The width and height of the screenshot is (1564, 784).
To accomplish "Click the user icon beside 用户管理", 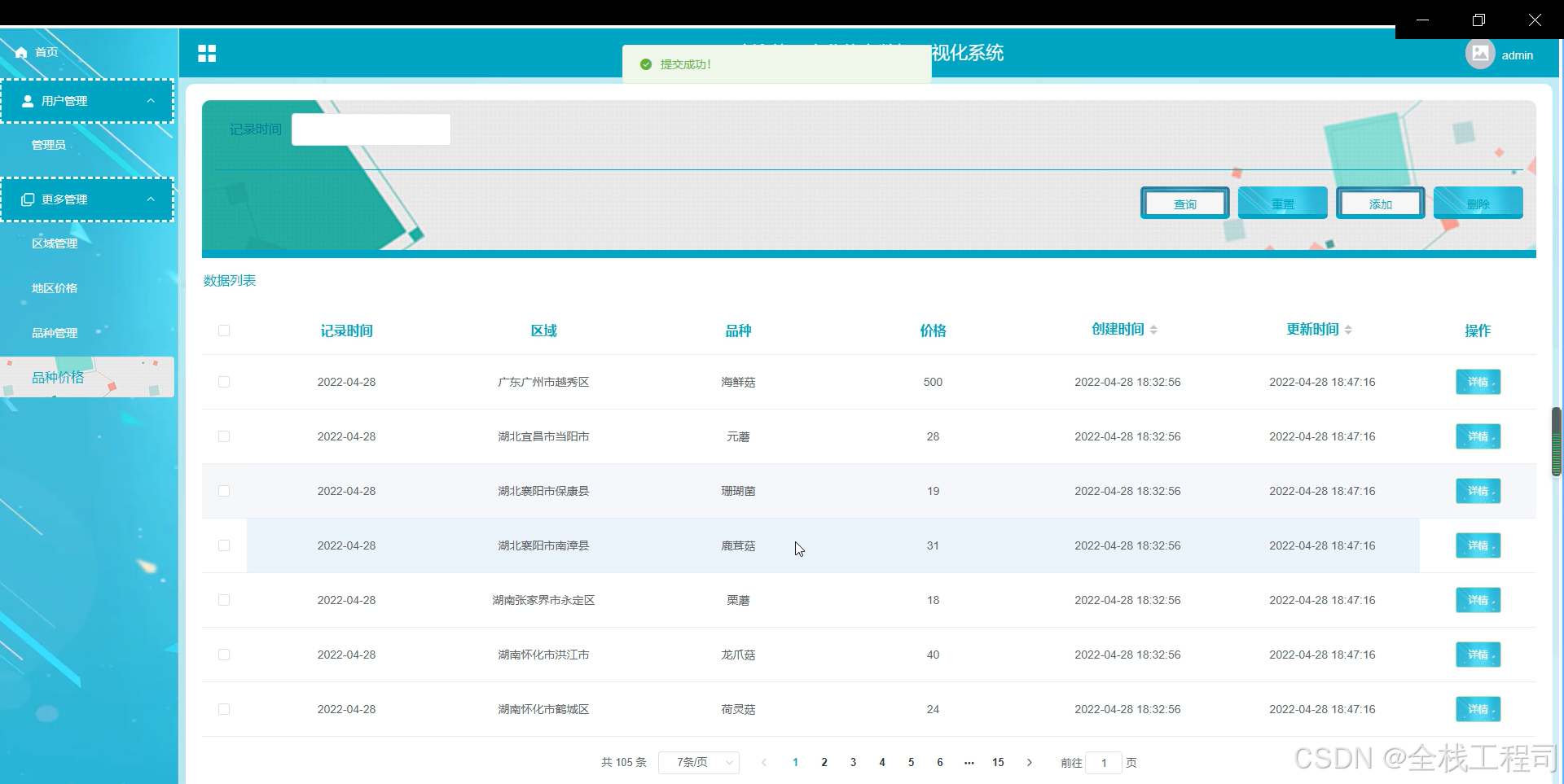I will tap(28, 101).
